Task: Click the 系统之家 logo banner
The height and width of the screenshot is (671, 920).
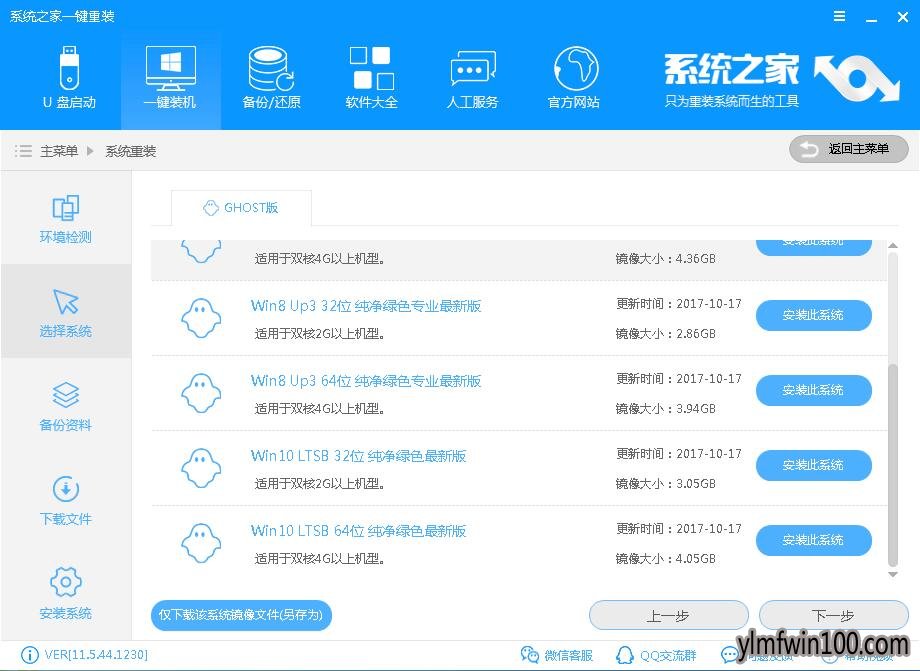Action: 780,79
